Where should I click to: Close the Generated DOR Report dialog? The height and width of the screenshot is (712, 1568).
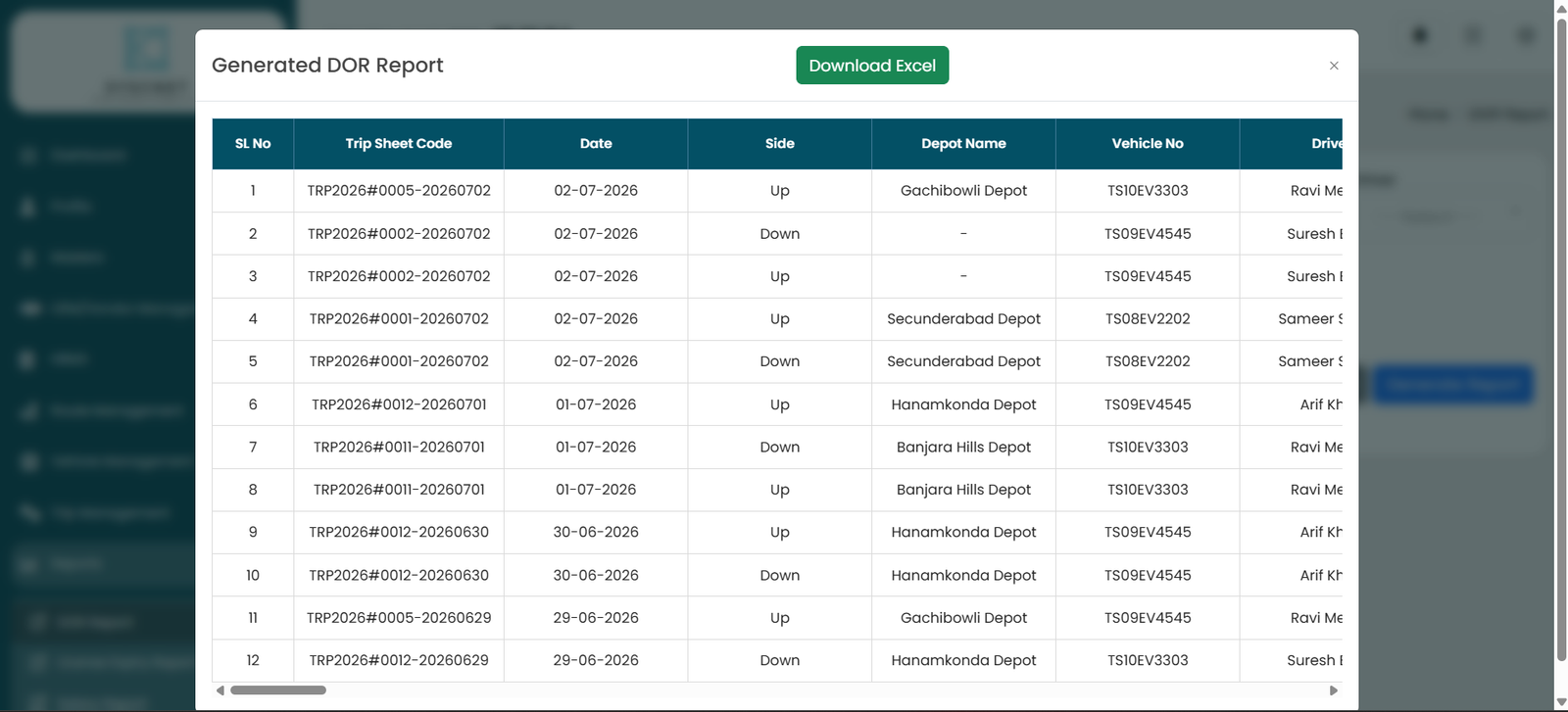coord(1334,66)
